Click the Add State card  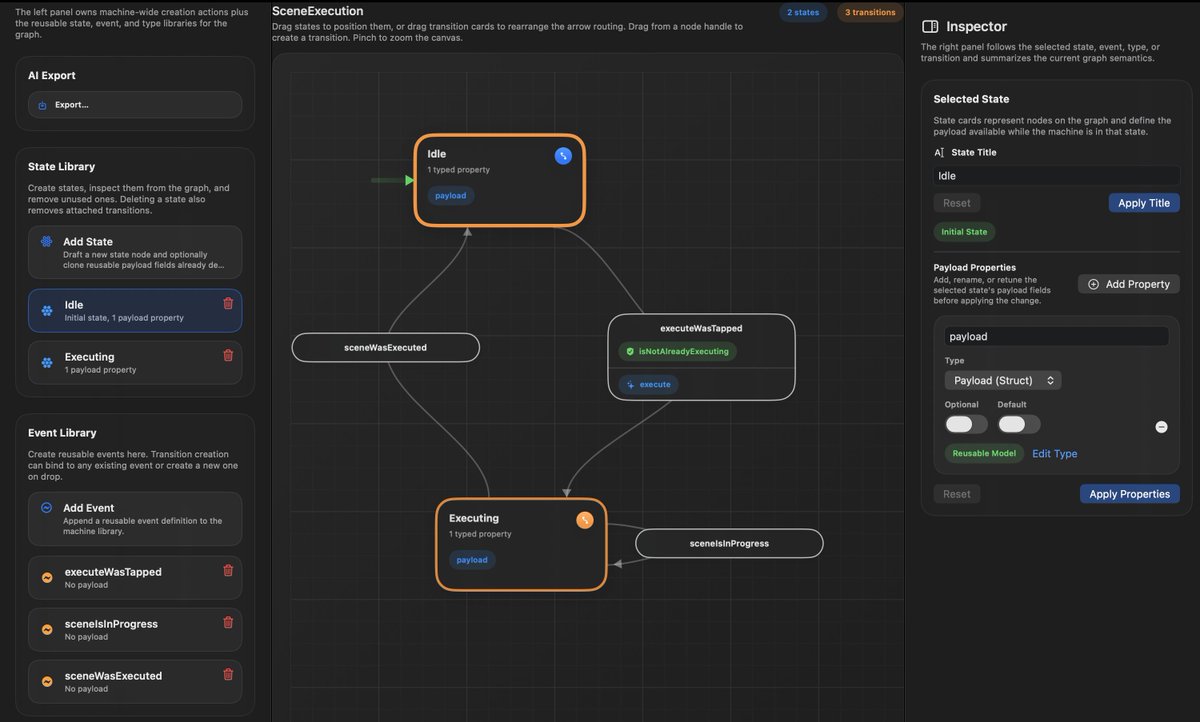pyautogui.click(x=135, y=252)
